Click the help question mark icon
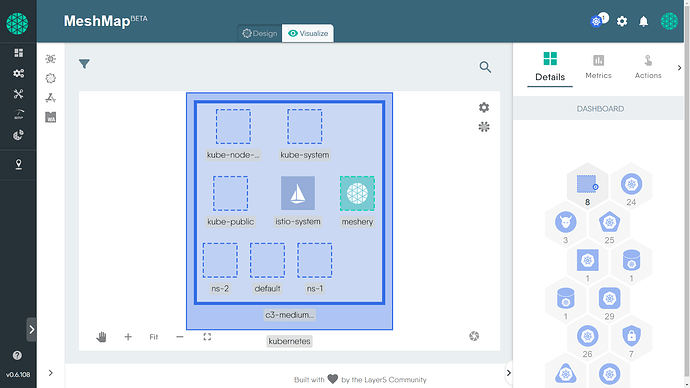The image size is (690, 388). (17, 355)
